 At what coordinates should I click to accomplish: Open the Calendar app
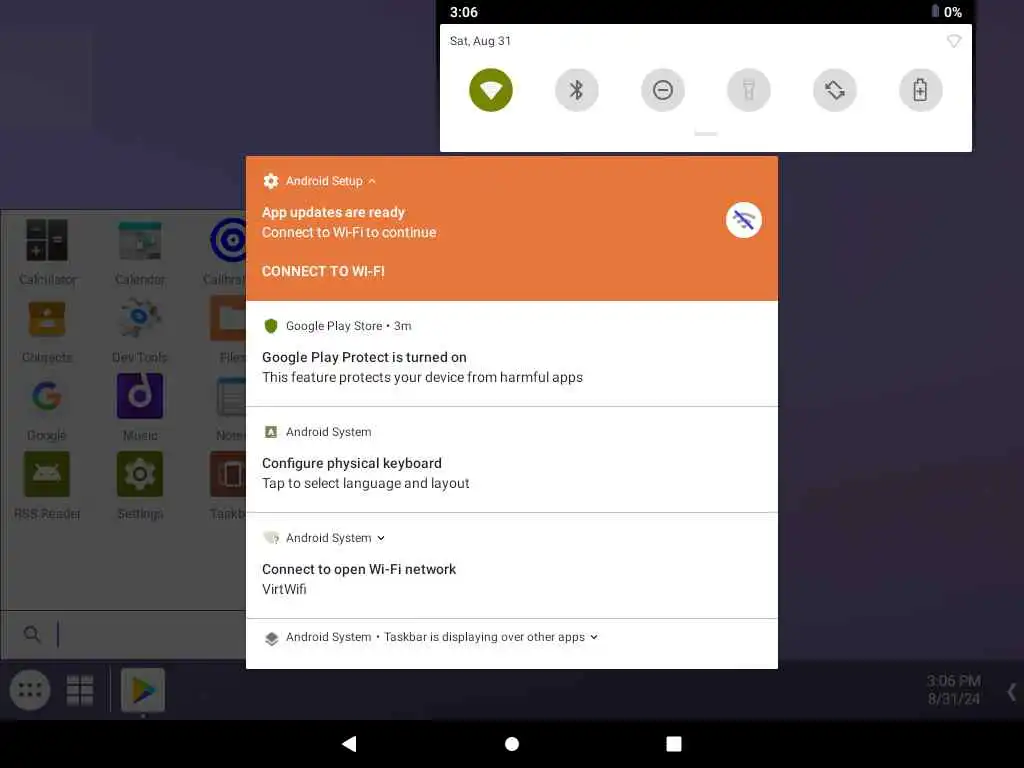[x=140, y=252]
